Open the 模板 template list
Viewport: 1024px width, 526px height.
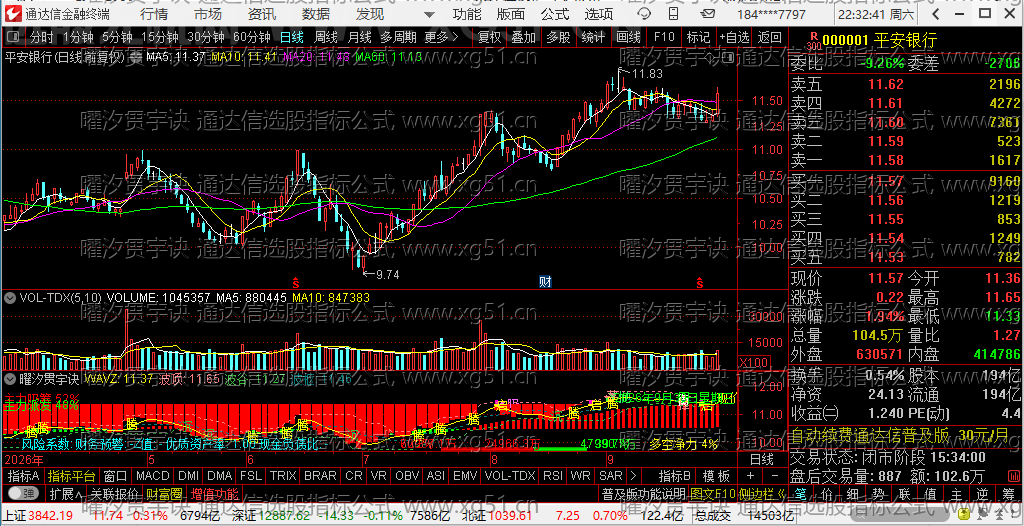(716, 476)
